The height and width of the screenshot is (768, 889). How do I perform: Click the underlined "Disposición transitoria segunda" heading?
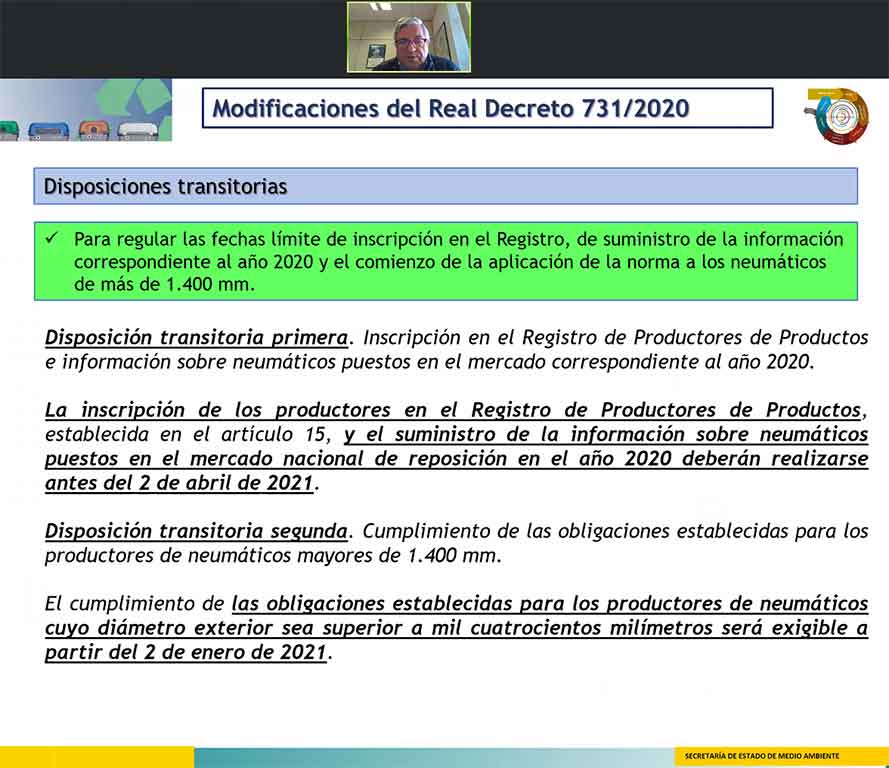(x=196, y=531)
